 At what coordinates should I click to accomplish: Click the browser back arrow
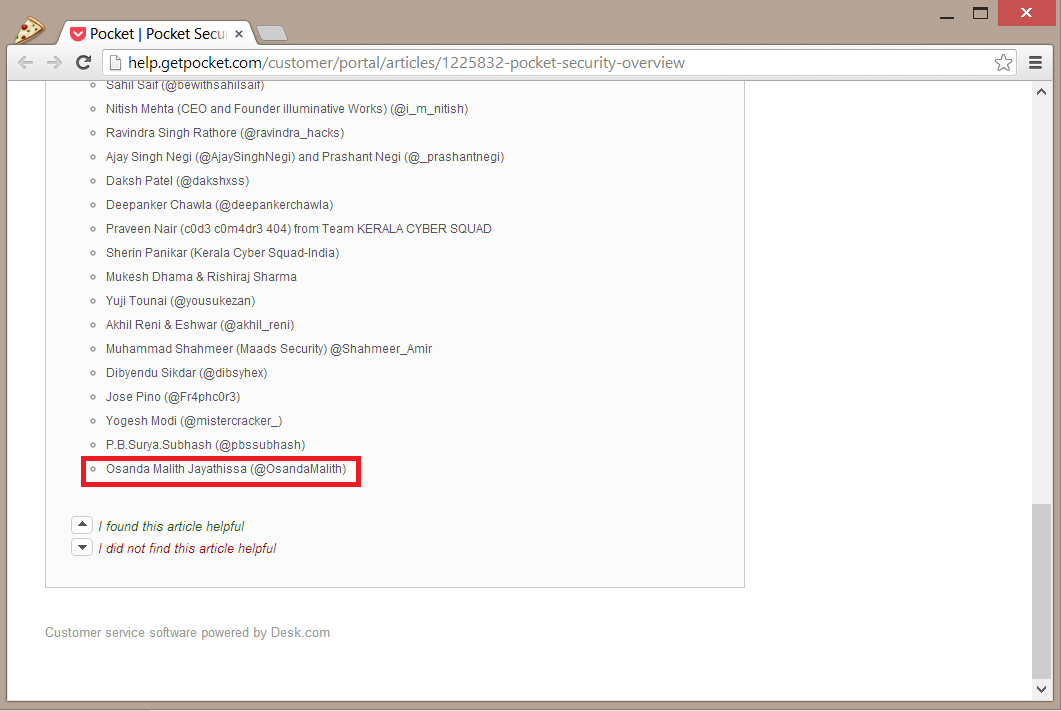point(25,63)
